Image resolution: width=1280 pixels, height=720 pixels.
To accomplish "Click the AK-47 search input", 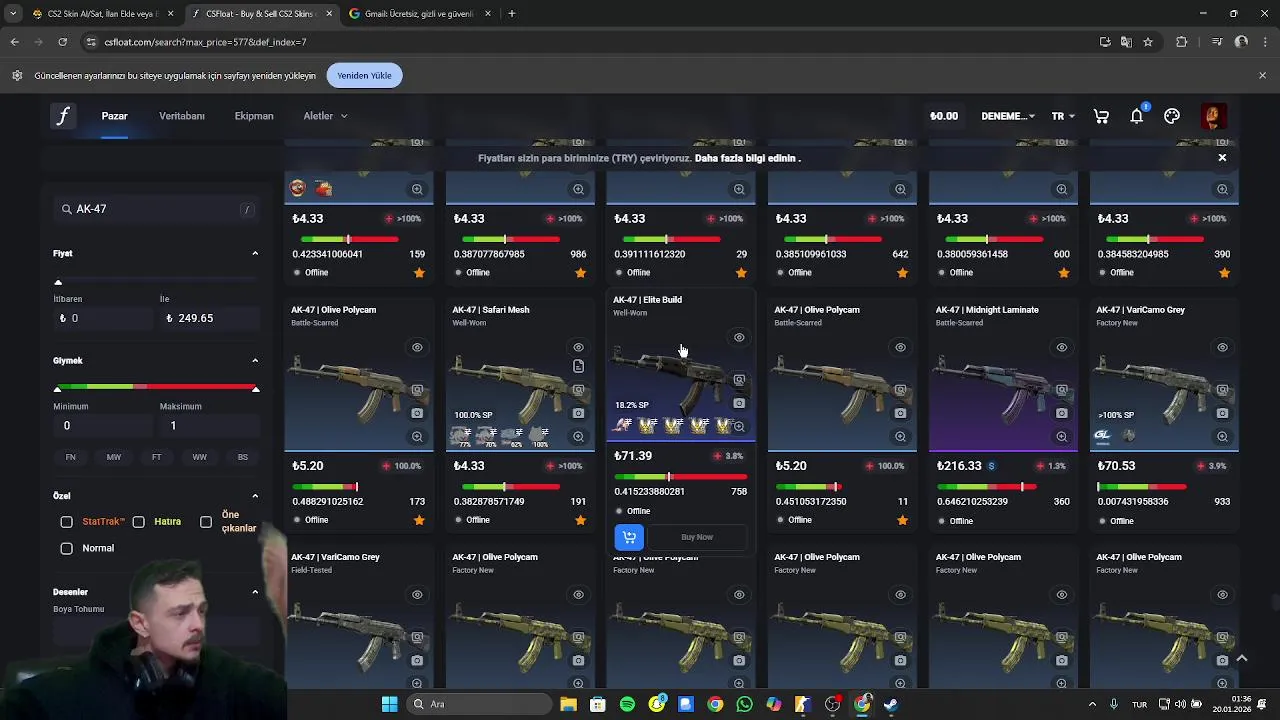I will pyautogui.click(x=156, y=209).
